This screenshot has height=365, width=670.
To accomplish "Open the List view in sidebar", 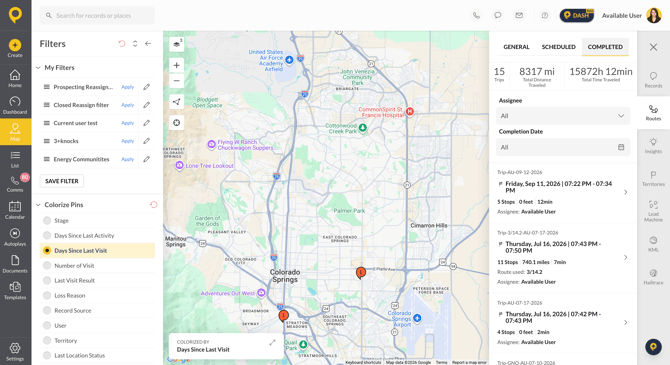I will coord(15,159).
